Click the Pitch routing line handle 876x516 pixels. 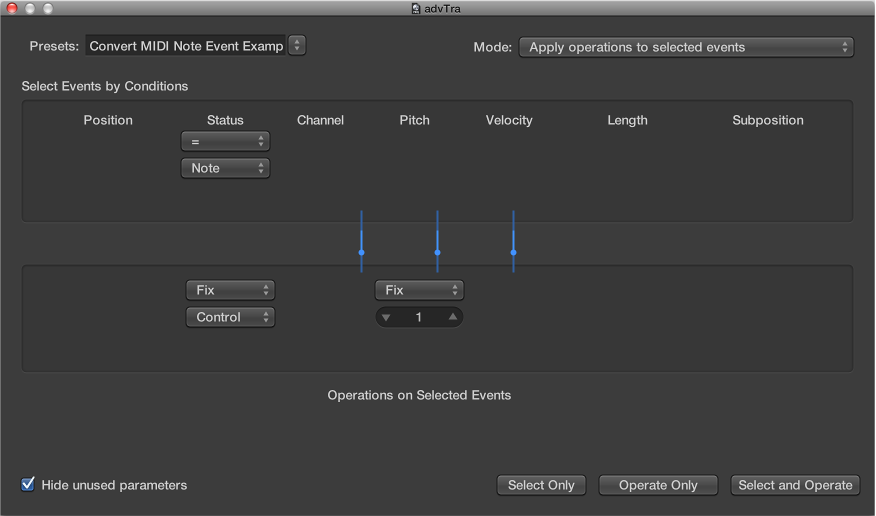click(437, 252)
